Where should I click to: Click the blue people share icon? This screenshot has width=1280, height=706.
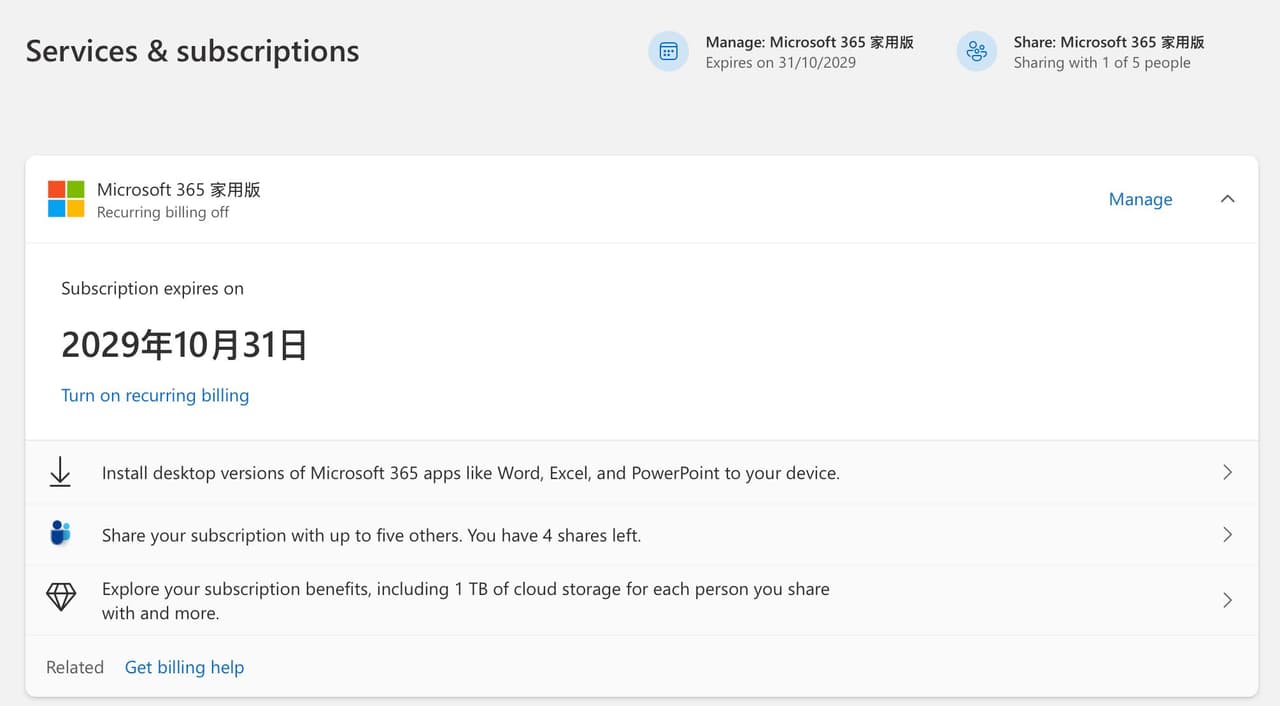(60, 534)
